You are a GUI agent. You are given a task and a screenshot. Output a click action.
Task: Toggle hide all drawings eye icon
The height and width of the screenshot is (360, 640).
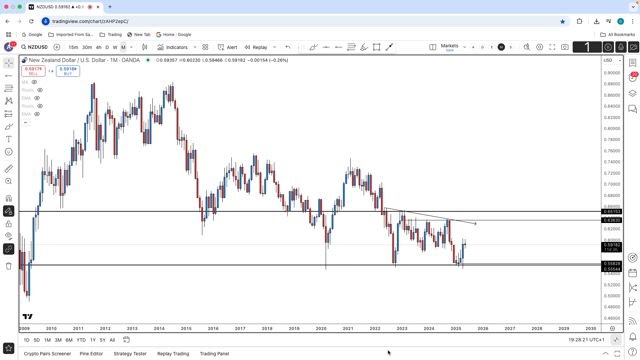point(9,236)
